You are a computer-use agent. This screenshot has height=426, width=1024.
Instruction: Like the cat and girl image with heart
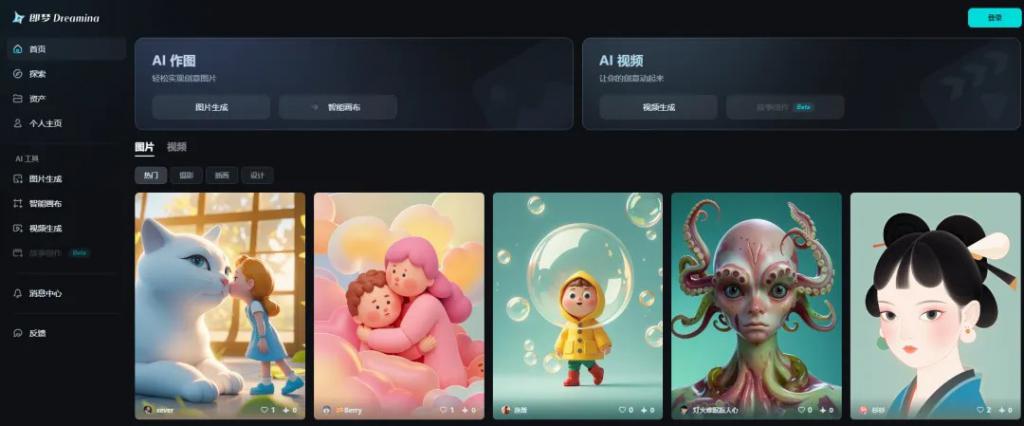[x=264, y=410]
